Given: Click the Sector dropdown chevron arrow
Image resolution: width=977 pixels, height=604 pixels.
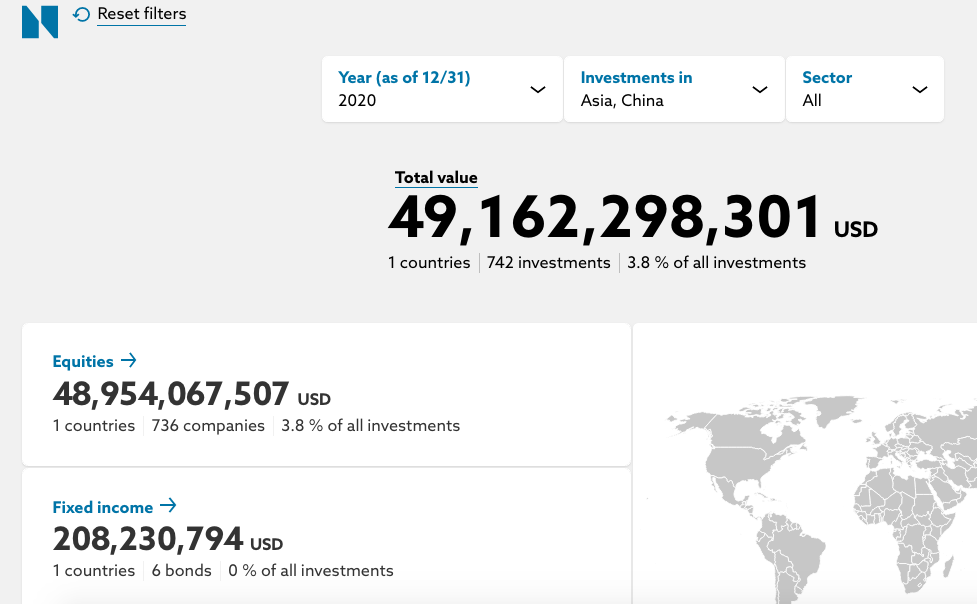Looking at the screenshot, I should pos(920,90).
